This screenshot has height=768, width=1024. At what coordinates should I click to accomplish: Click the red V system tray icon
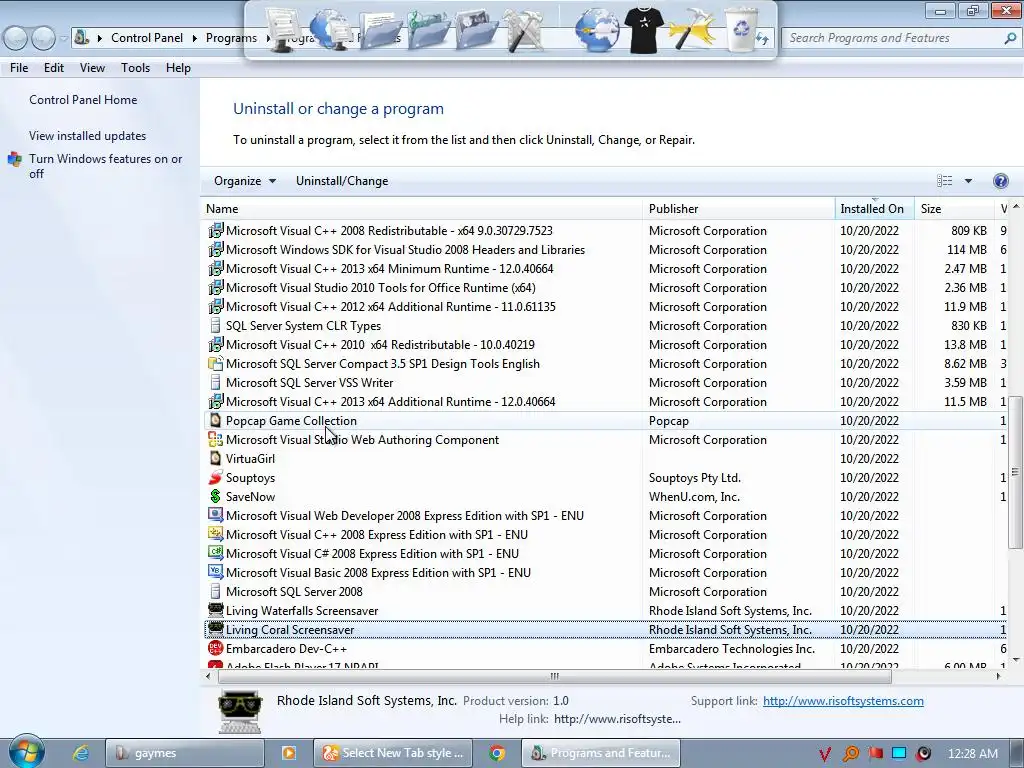(825, 754)
